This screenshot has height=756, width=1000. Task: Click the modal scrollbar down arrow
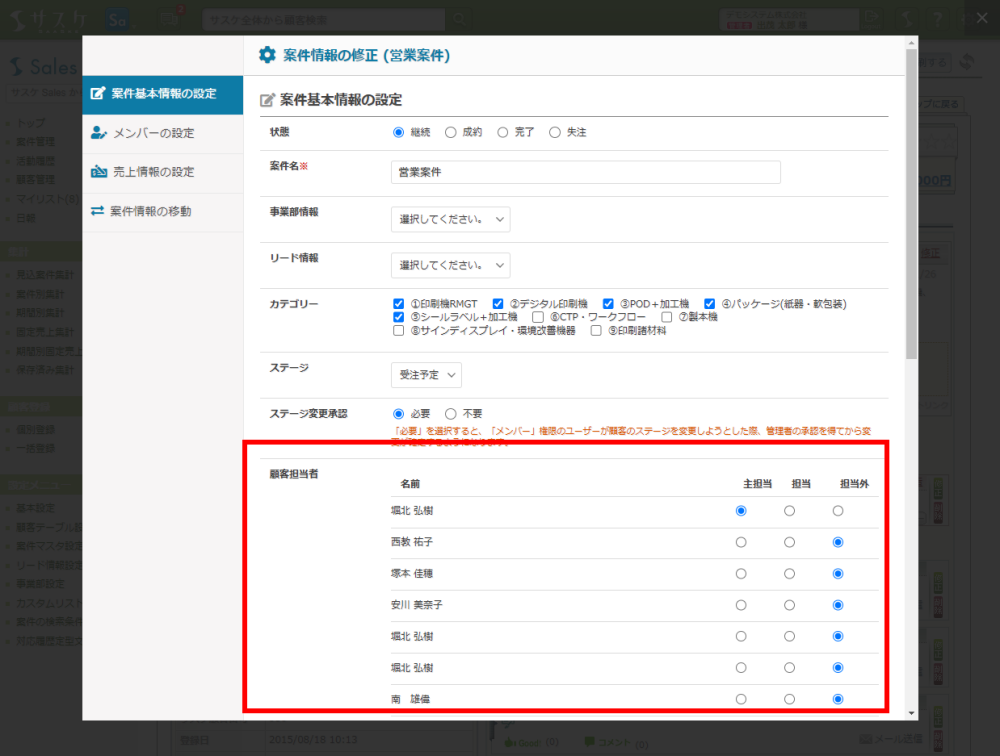[x=911, y=713]
